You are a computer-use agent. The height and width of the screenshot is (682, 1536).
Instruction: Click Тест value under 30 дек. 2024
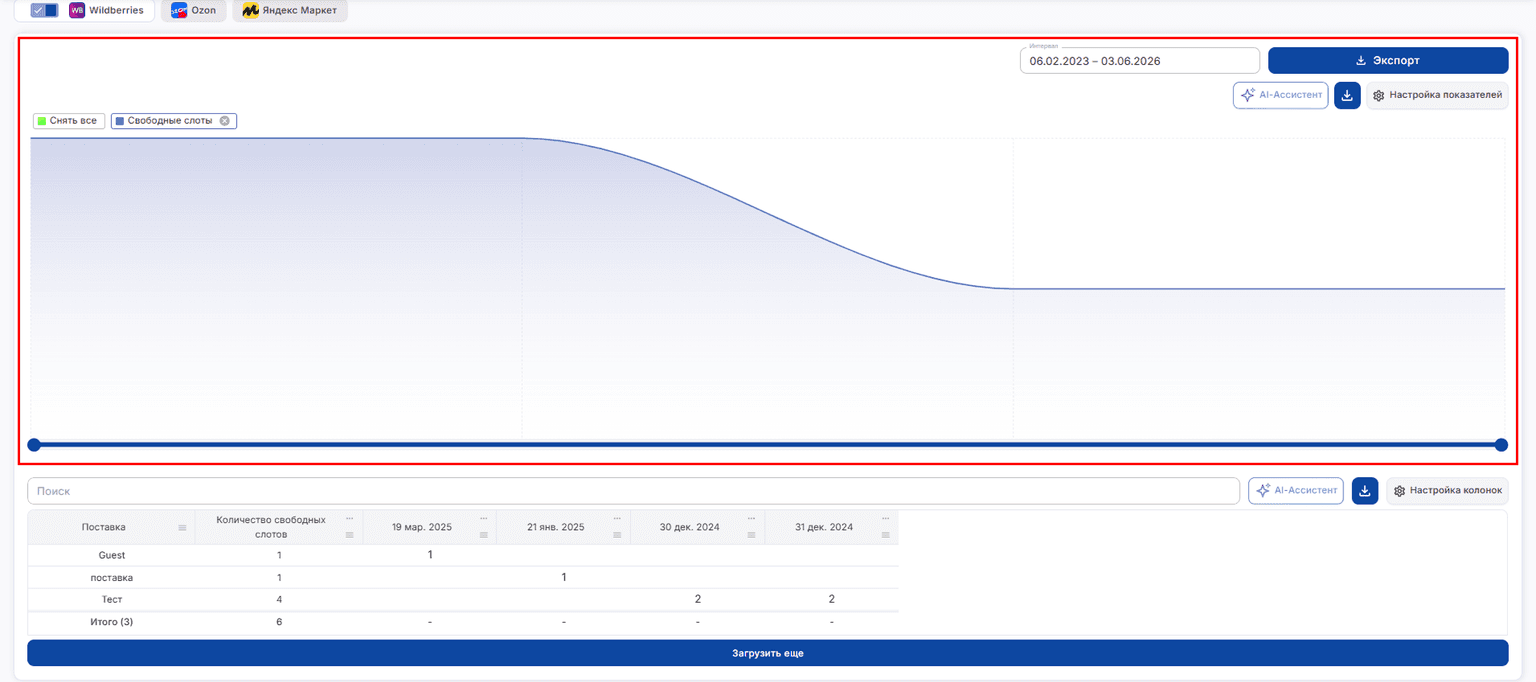pyautogui.click(x=698, y=599)
